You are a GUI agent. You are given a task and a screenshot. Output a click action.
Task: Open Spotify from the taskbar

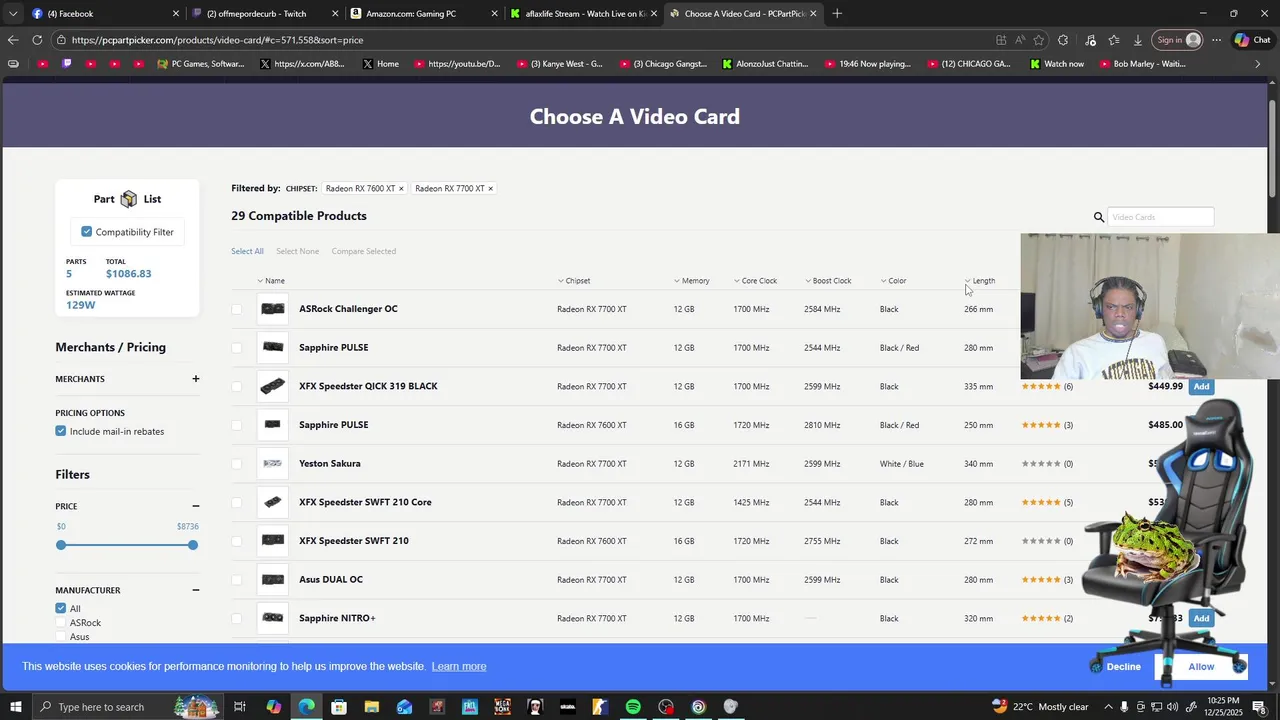pos(633,707)
